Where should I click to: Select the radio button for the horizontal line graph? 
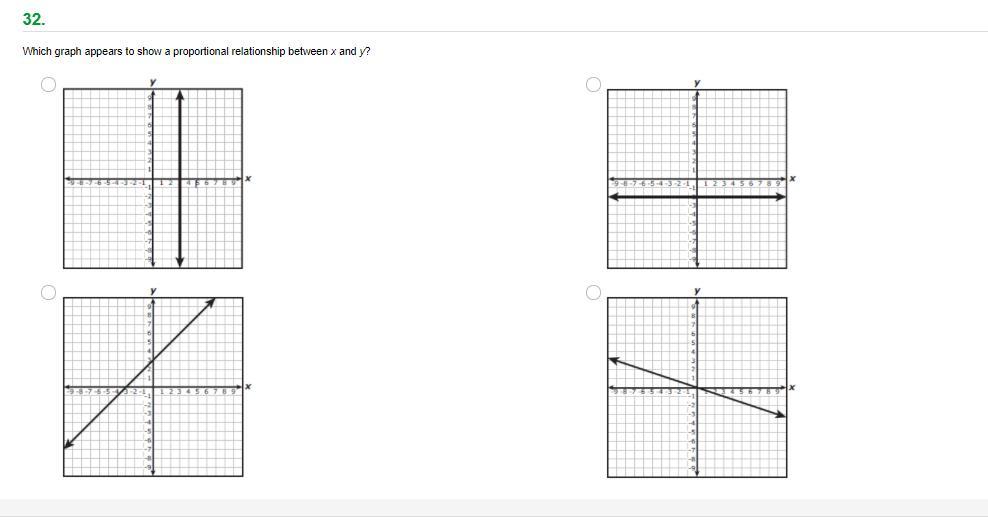[x=593, y=84]
